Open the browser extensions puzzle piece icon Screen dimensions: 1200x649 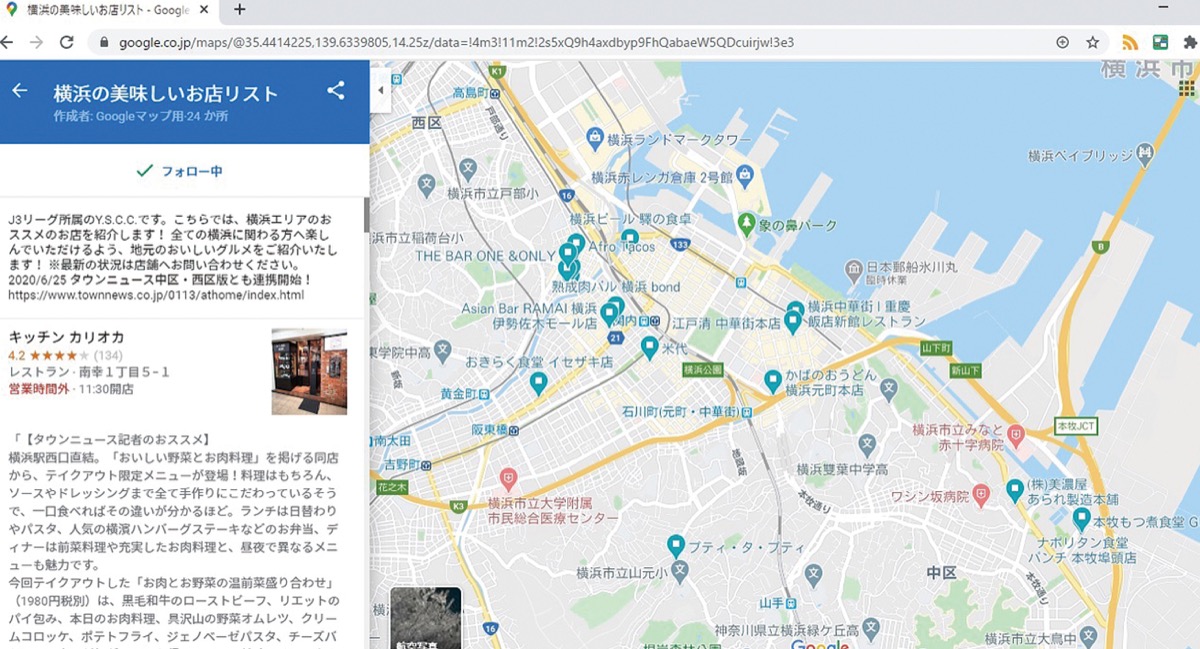tap(1191, 43)
